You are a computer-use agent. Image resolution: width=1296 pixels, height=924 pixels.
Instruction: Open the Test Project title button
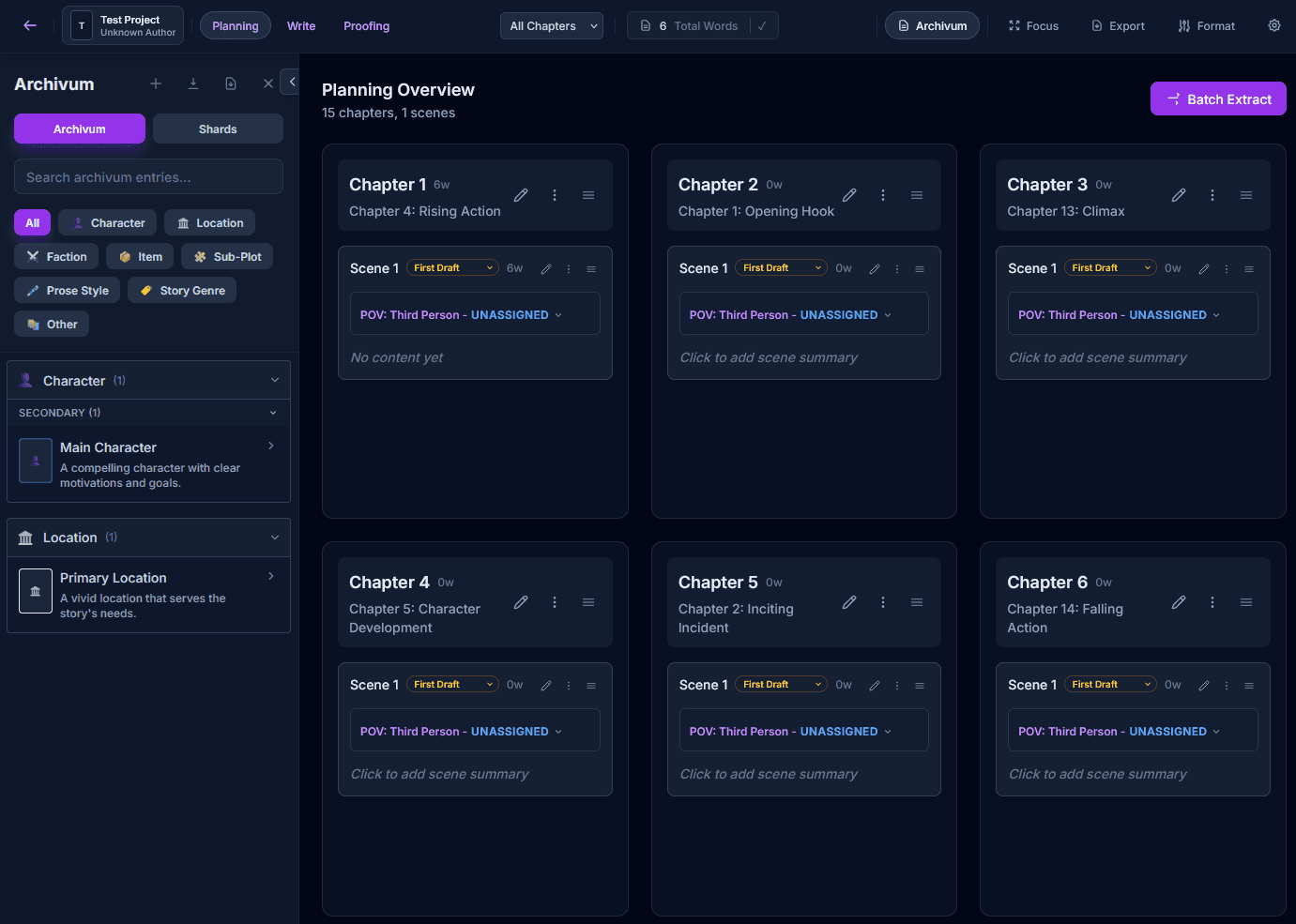tap(123, 25)
